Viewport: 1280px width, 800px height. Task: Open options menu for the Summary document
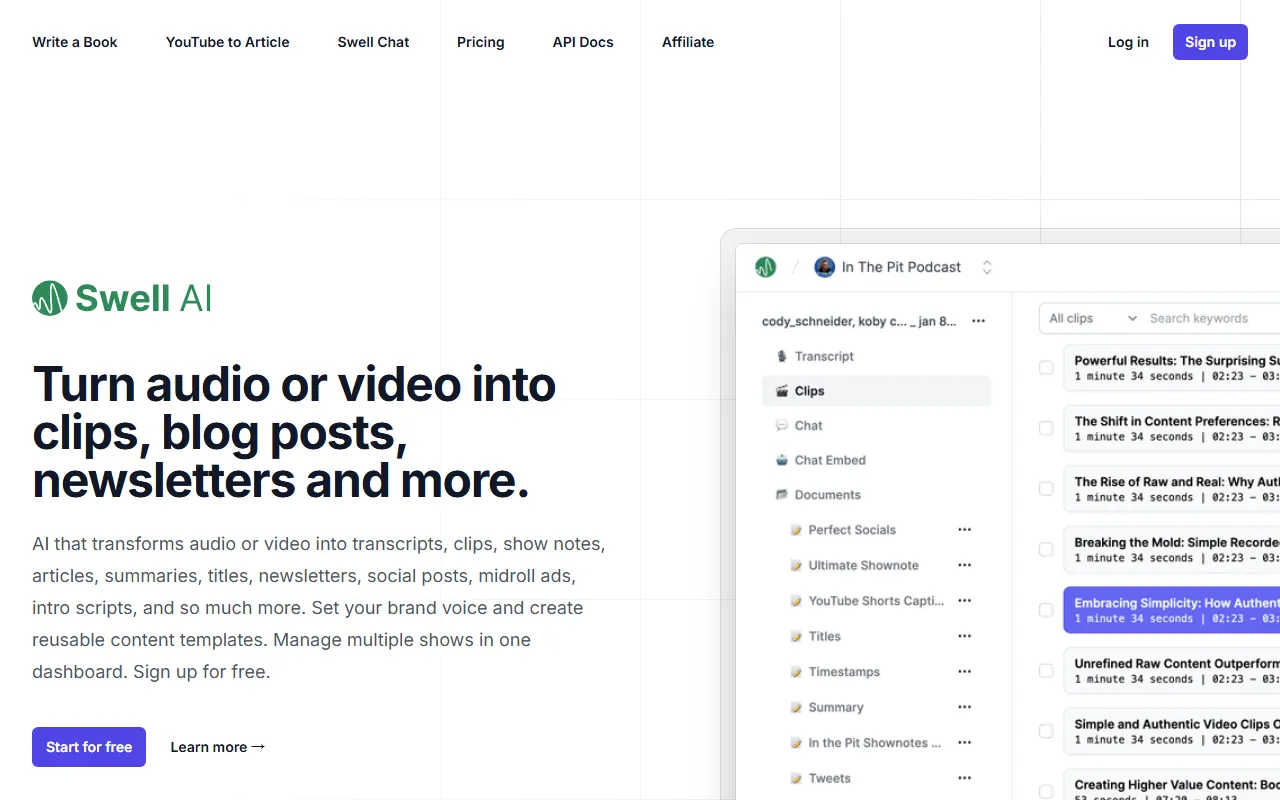pyautogui.click(x=964, y=707)
